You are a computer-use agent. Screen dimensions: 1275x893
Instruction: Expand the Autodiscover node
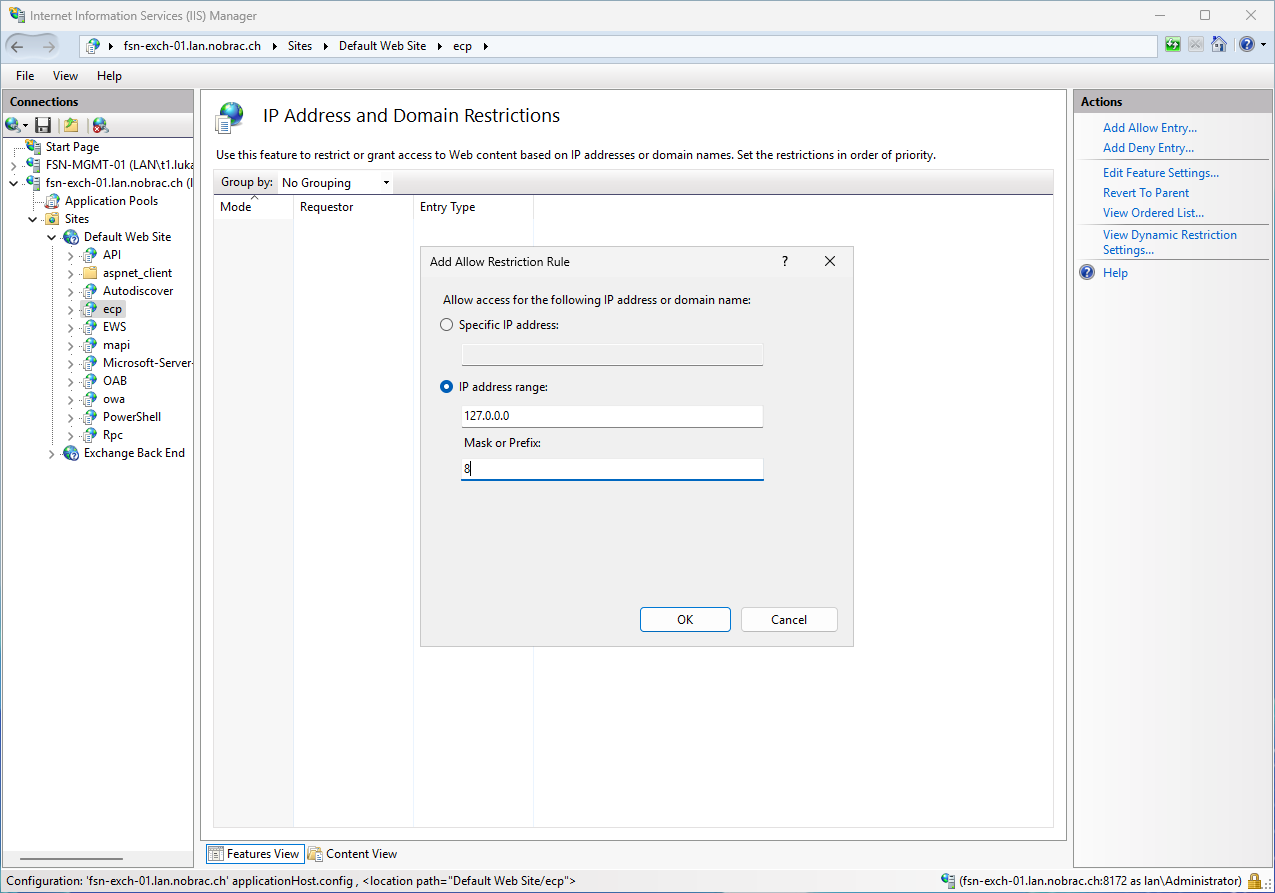coord(71,291)
